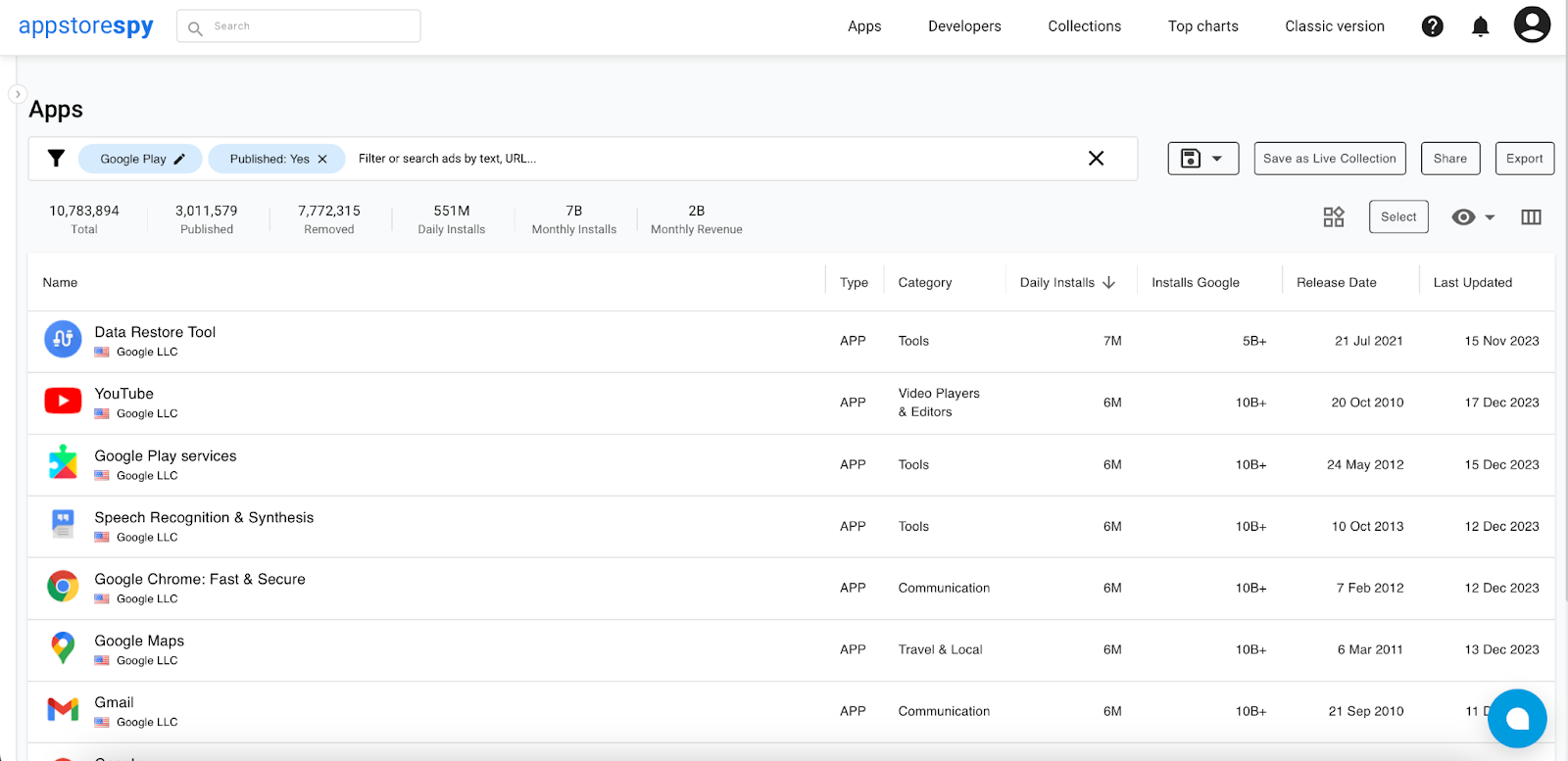Viewport: 1568px width, 761px height.
Task: Click Travel & Local category cell
Action: coord(940,649)
